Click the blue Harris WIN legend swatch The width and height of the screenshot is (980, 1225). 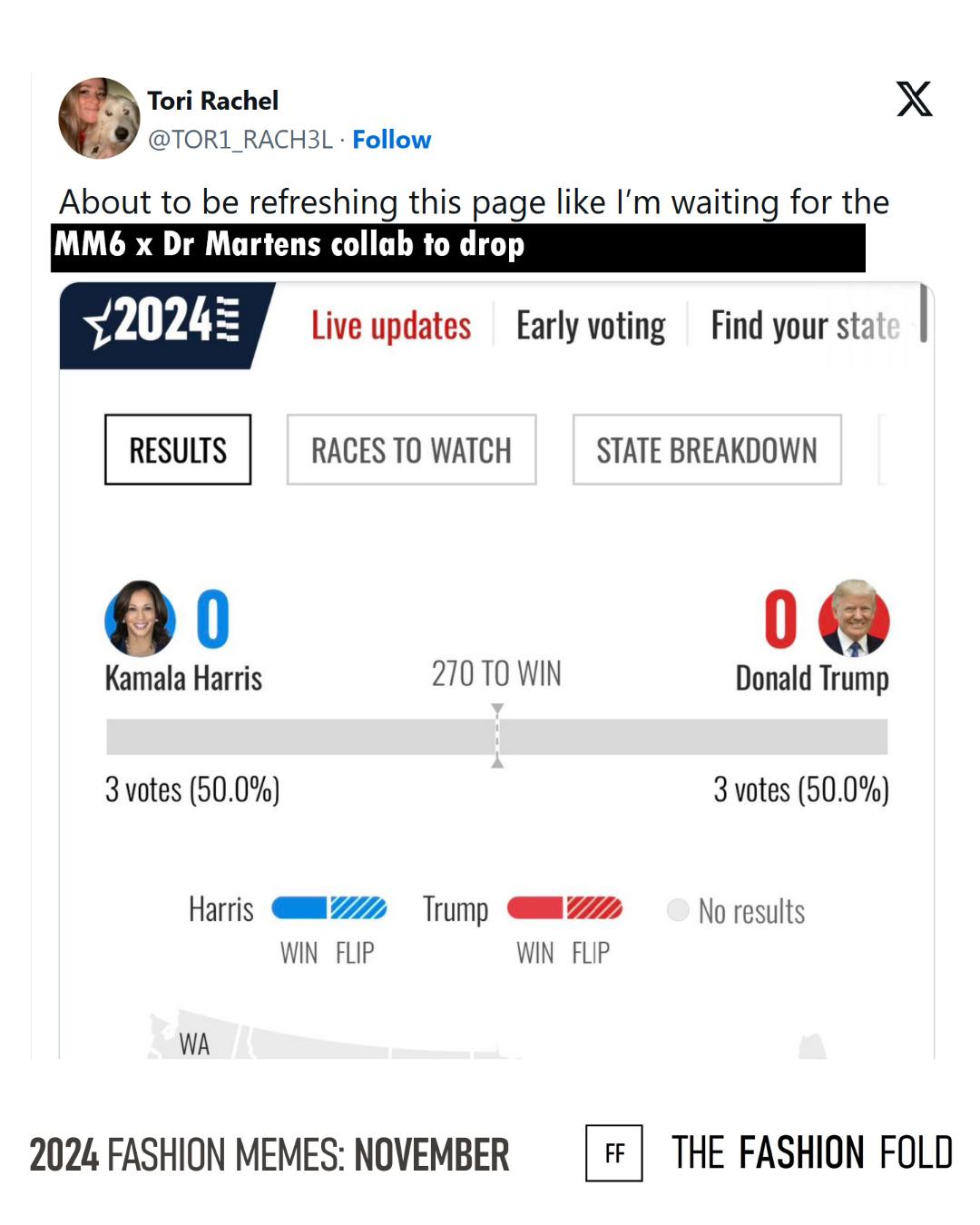(299, 907)
